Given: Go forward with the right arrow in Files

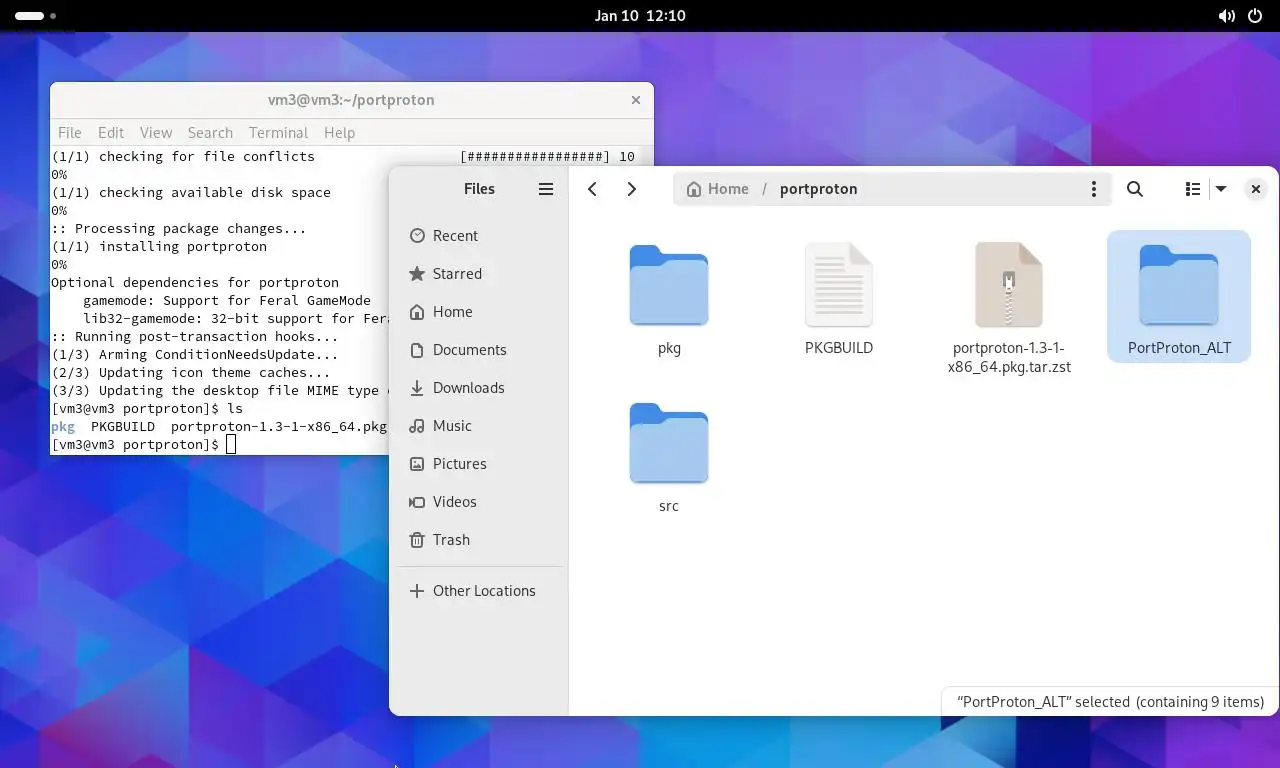Looking at the screenshot, I should pyautogui.click(x=631, y=189).
